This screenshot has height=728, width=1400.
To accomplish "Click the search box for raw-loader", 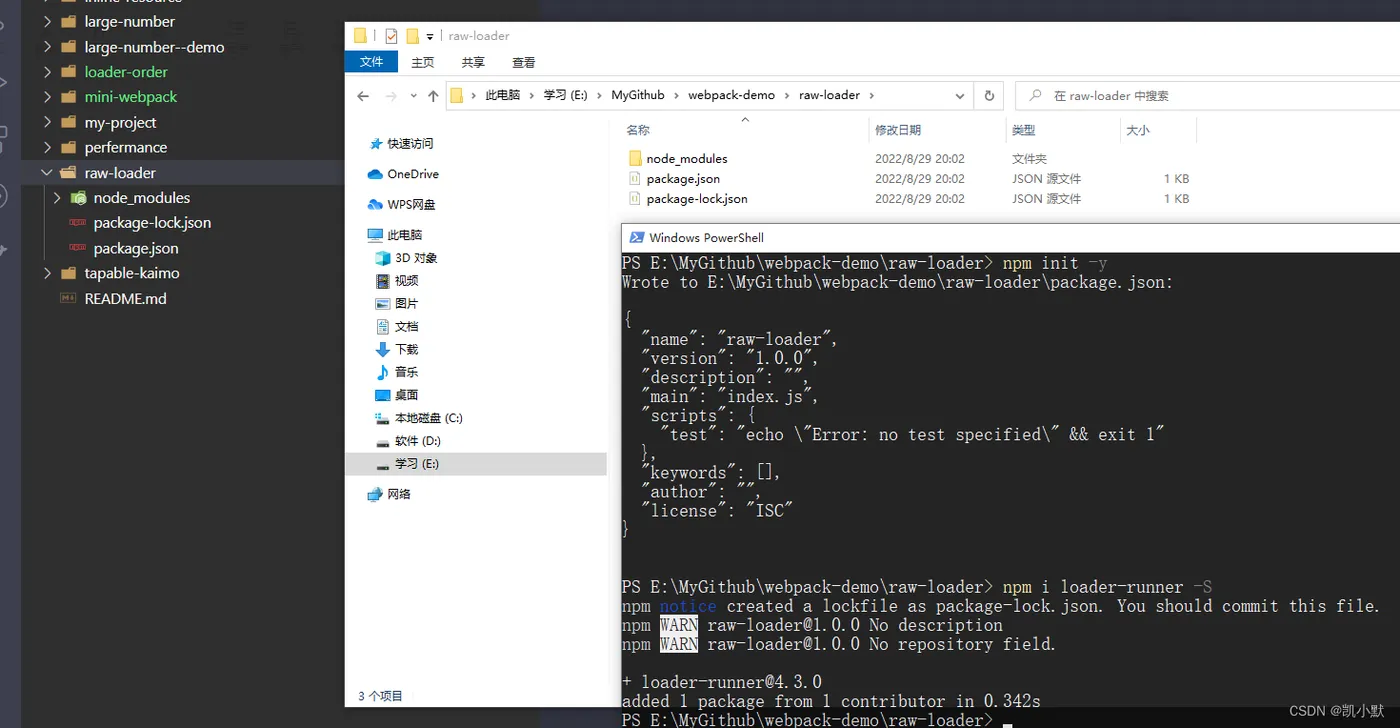I will [x=1207, y=96].
